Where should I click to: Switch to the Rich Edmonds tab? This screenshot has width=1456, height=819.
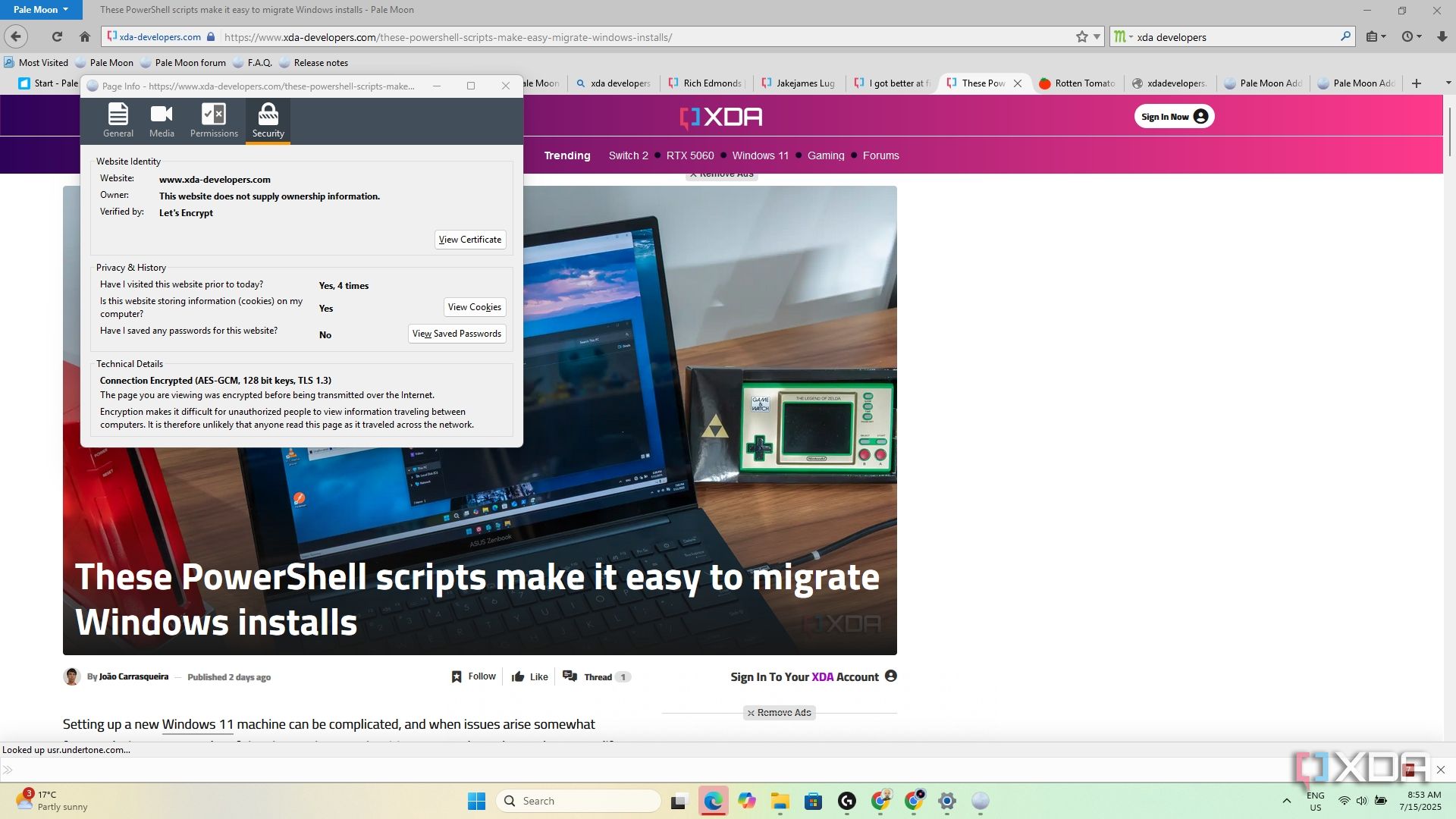(706, 83)
